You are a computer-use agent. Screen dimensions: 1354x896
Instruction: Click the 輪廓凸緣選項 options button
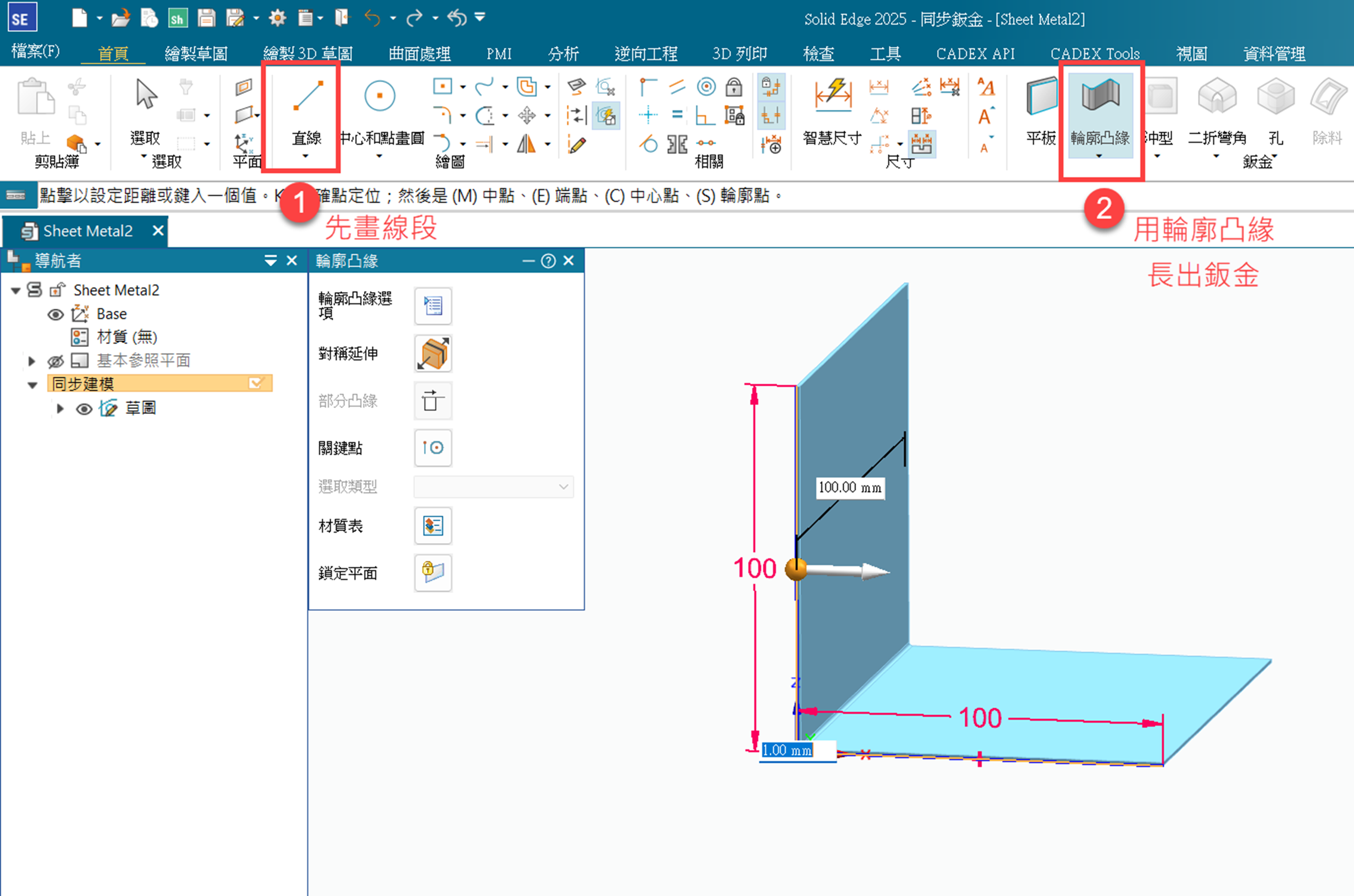(x=432, y=306)
